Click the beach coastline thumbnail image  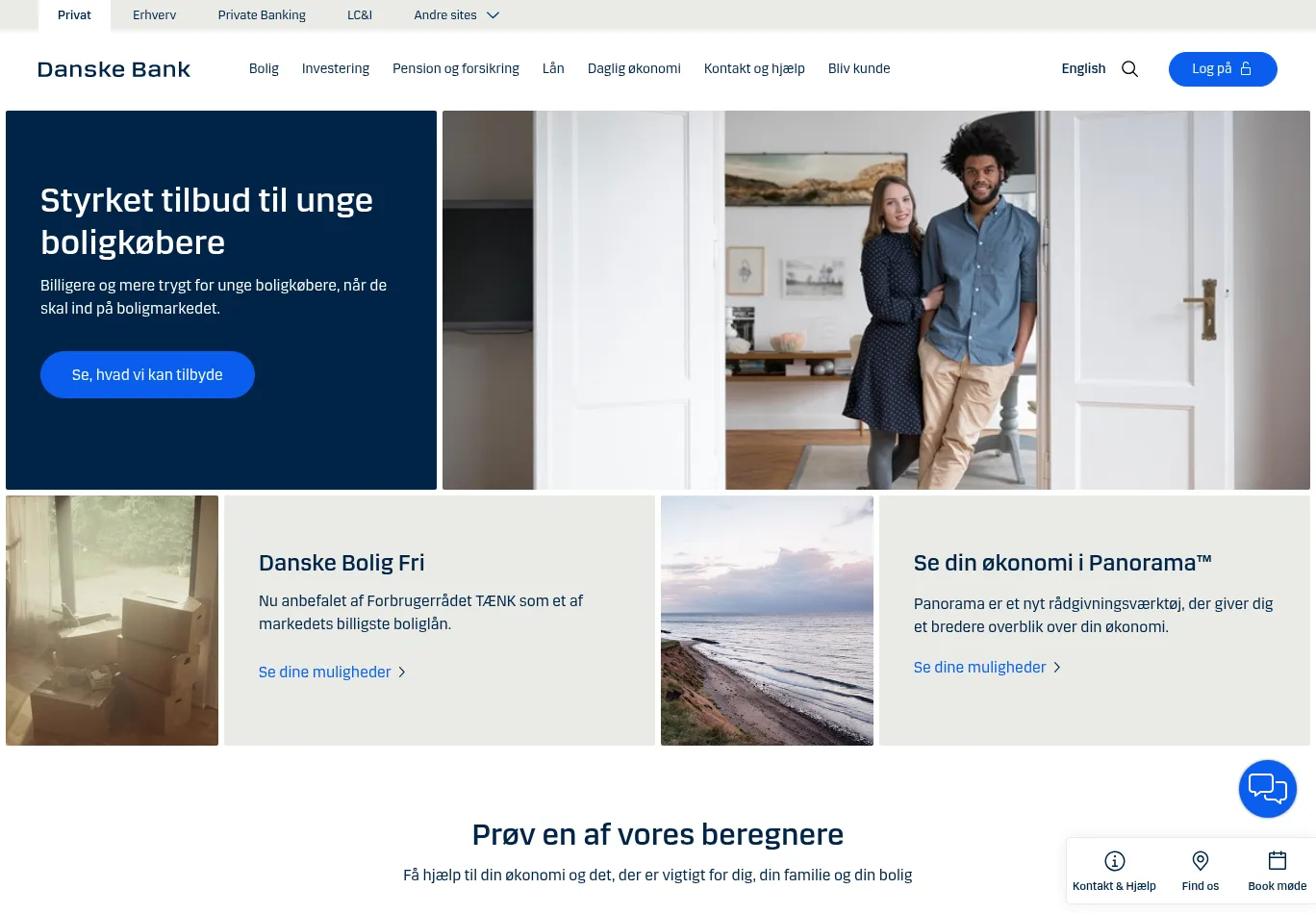click(767, 621)
